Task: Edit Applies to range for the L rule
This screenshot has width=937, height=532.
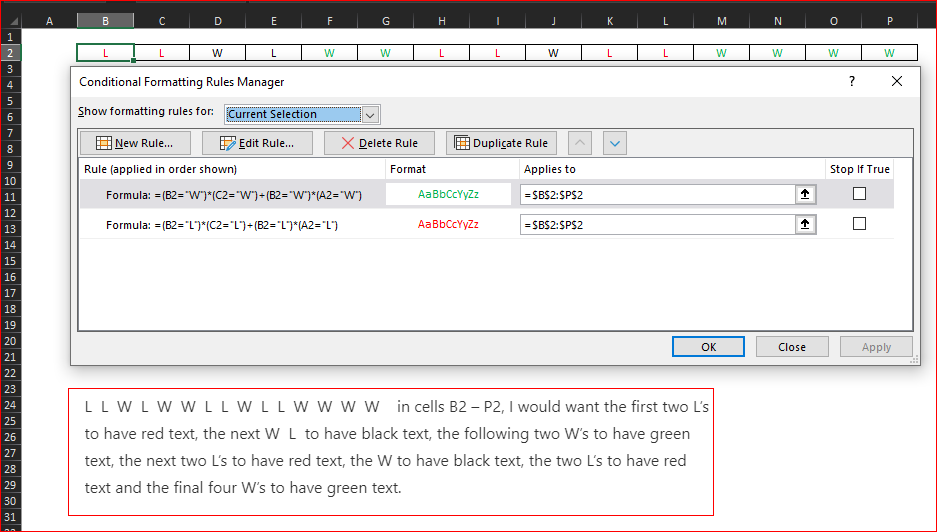Action: pyautogui.click(x=657, y=225)
